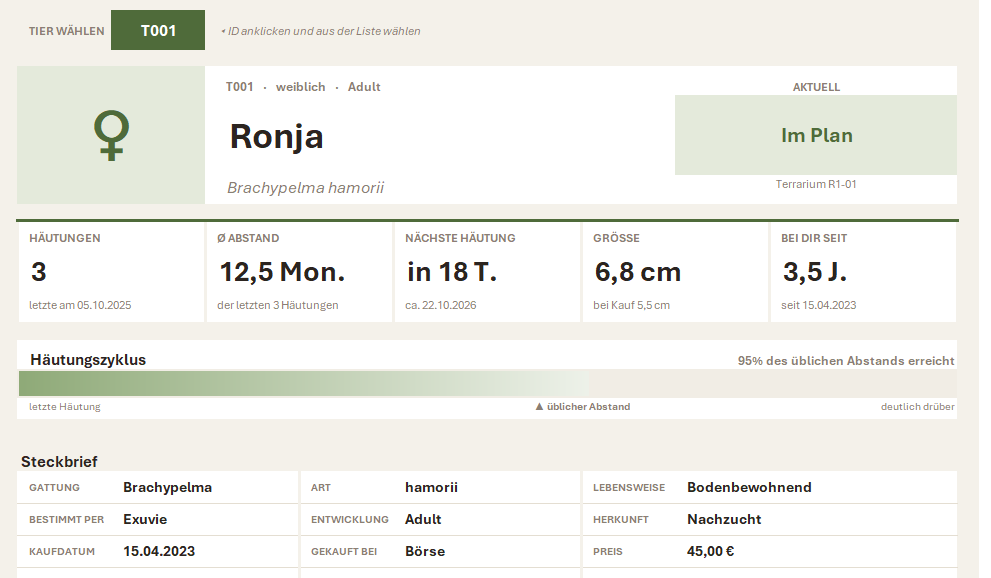Click the 'NÄCHSTE HÄUTUNG' card header

coord(460,238)
